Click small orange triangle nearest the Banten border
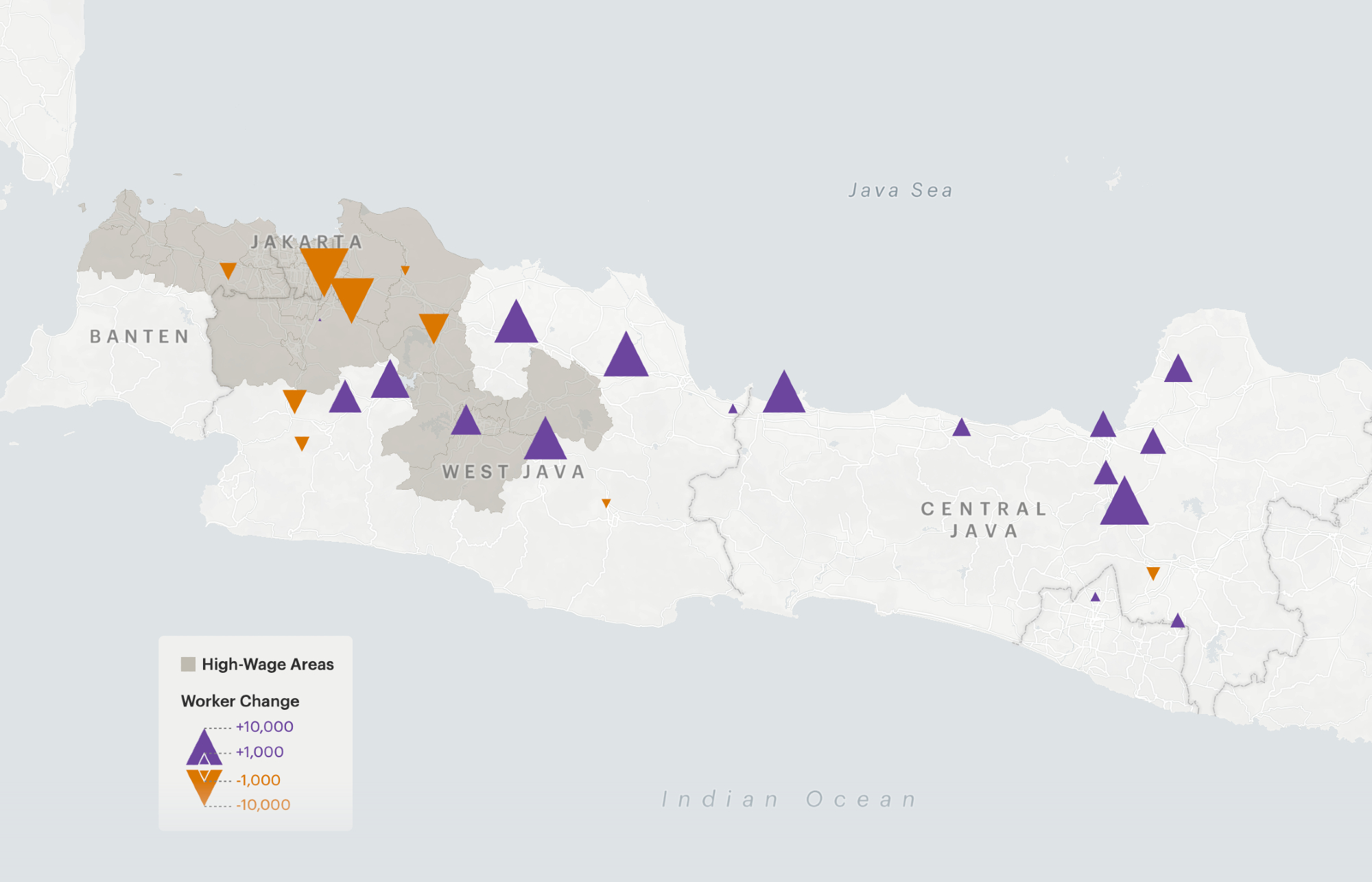1372x882 pixels. (x=228, y=270)
